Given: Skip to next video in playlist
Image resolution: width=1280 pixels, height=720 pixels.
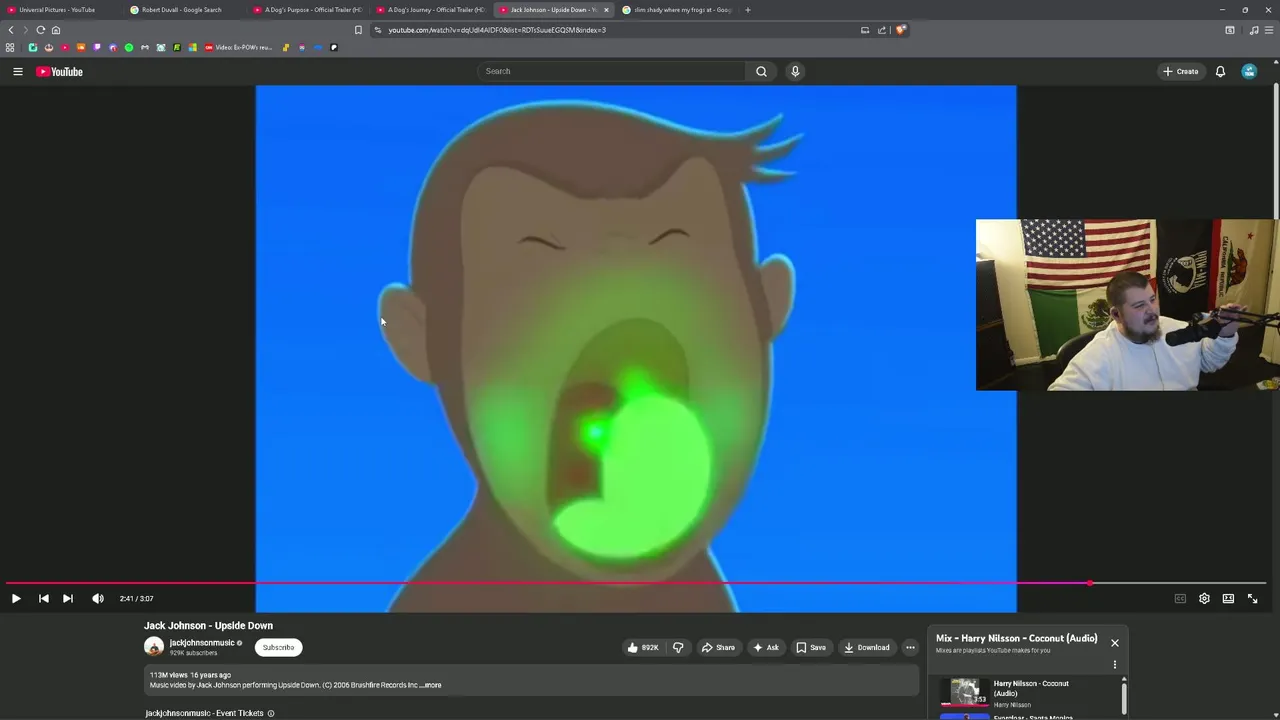Looking at the screenshot, I should point(67,598).
